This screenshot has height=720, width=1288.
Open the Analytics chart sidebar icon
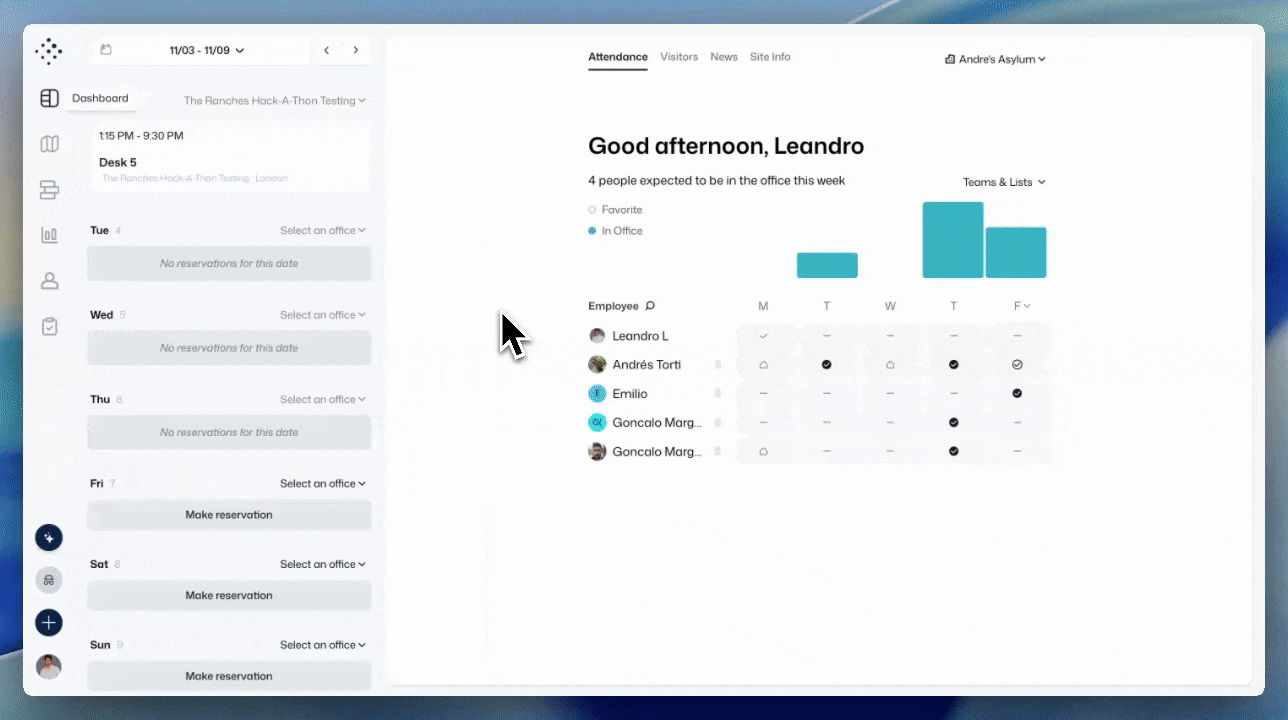point(49,234)
